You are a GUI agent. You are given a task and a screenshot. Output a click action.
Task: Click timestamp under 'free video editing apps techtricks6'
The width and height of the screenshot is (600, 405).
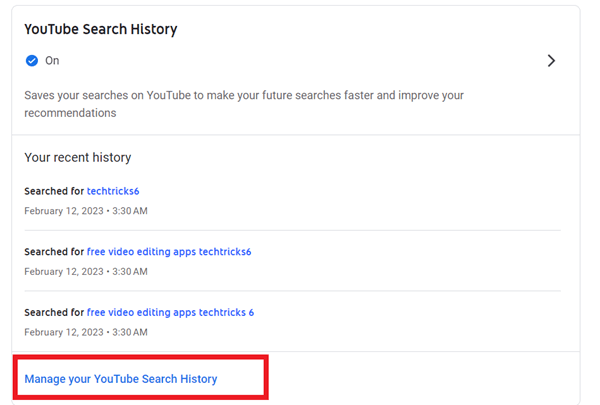pyautogui.click(x=86, y=271)
